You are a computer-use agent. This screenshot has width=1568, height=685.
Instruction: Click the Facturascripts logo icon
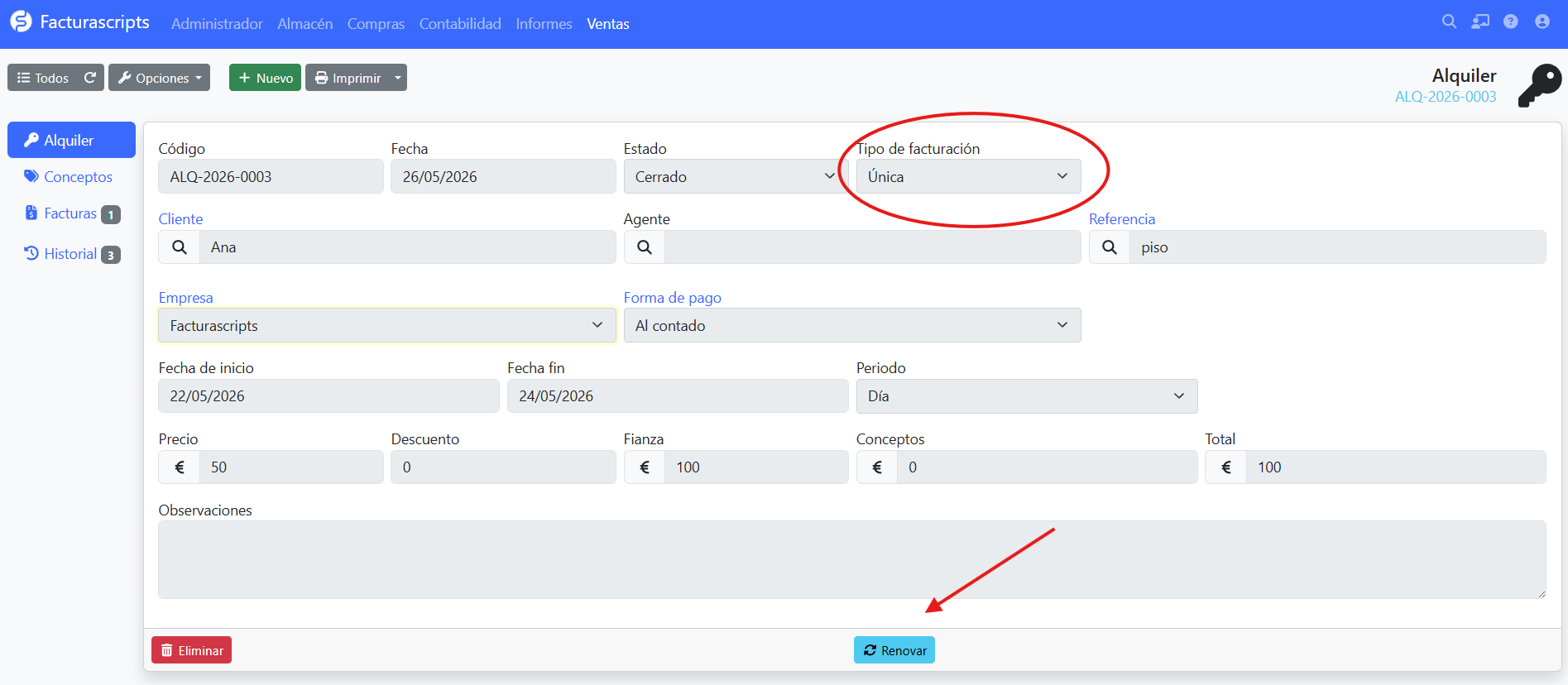point(21,22)
